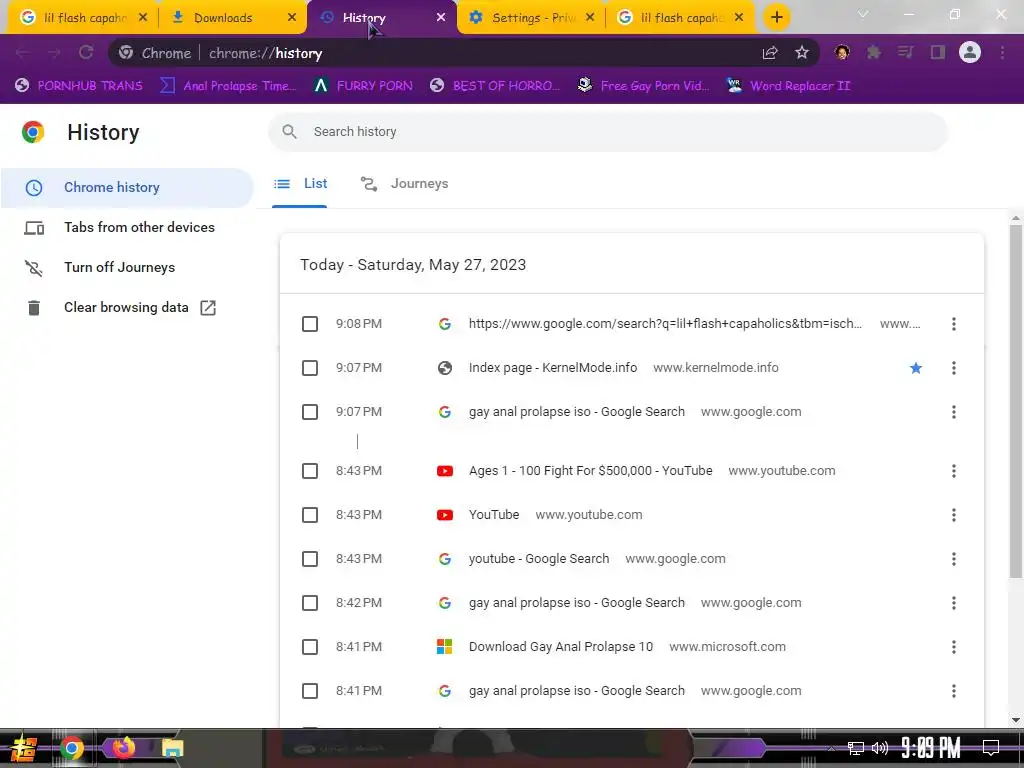Open the BEST OF HORRO... bookmark
Viewport: 1024px width, 768px height.
pyautogui.click(x=495, y=86)
